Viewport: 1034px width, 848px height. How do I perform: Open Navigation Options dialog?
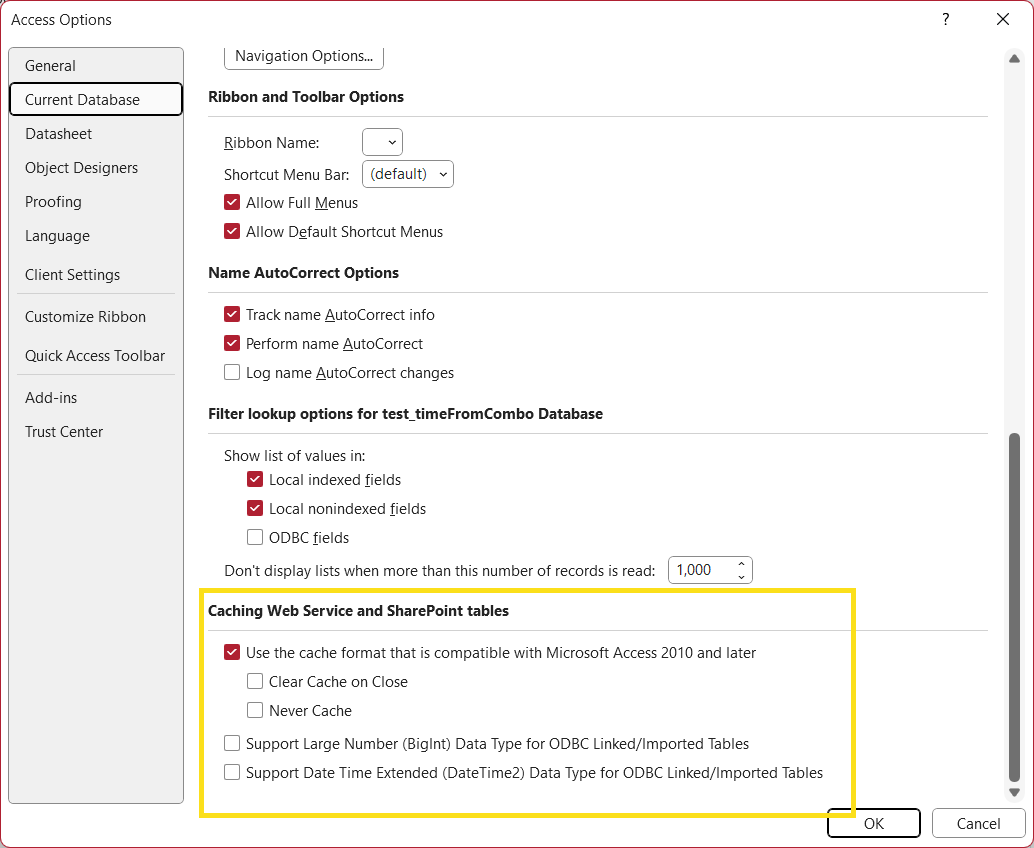pos(303,56)
